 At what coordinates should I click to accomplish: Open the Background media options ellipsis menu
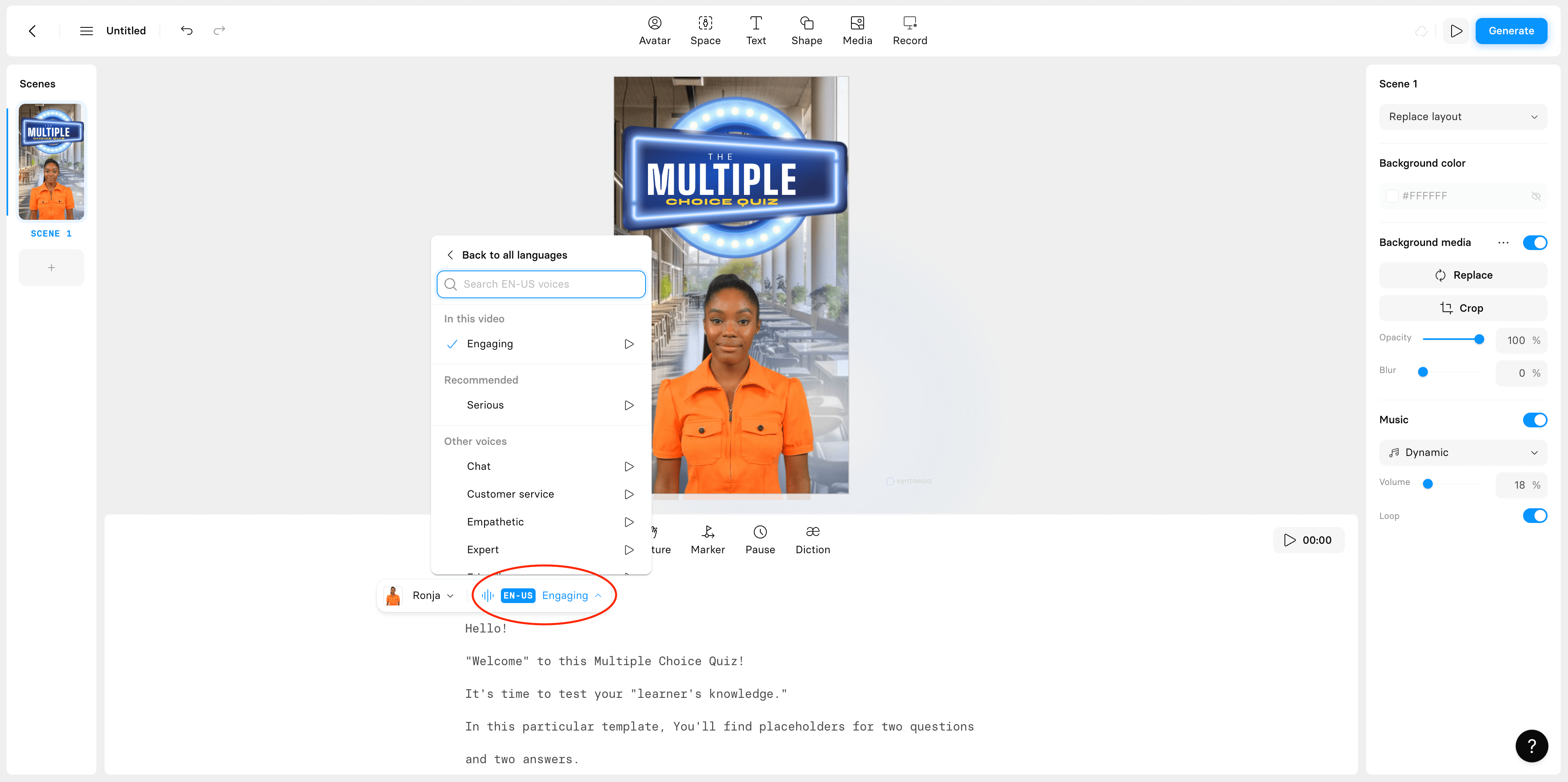[x=1503, y=242]
